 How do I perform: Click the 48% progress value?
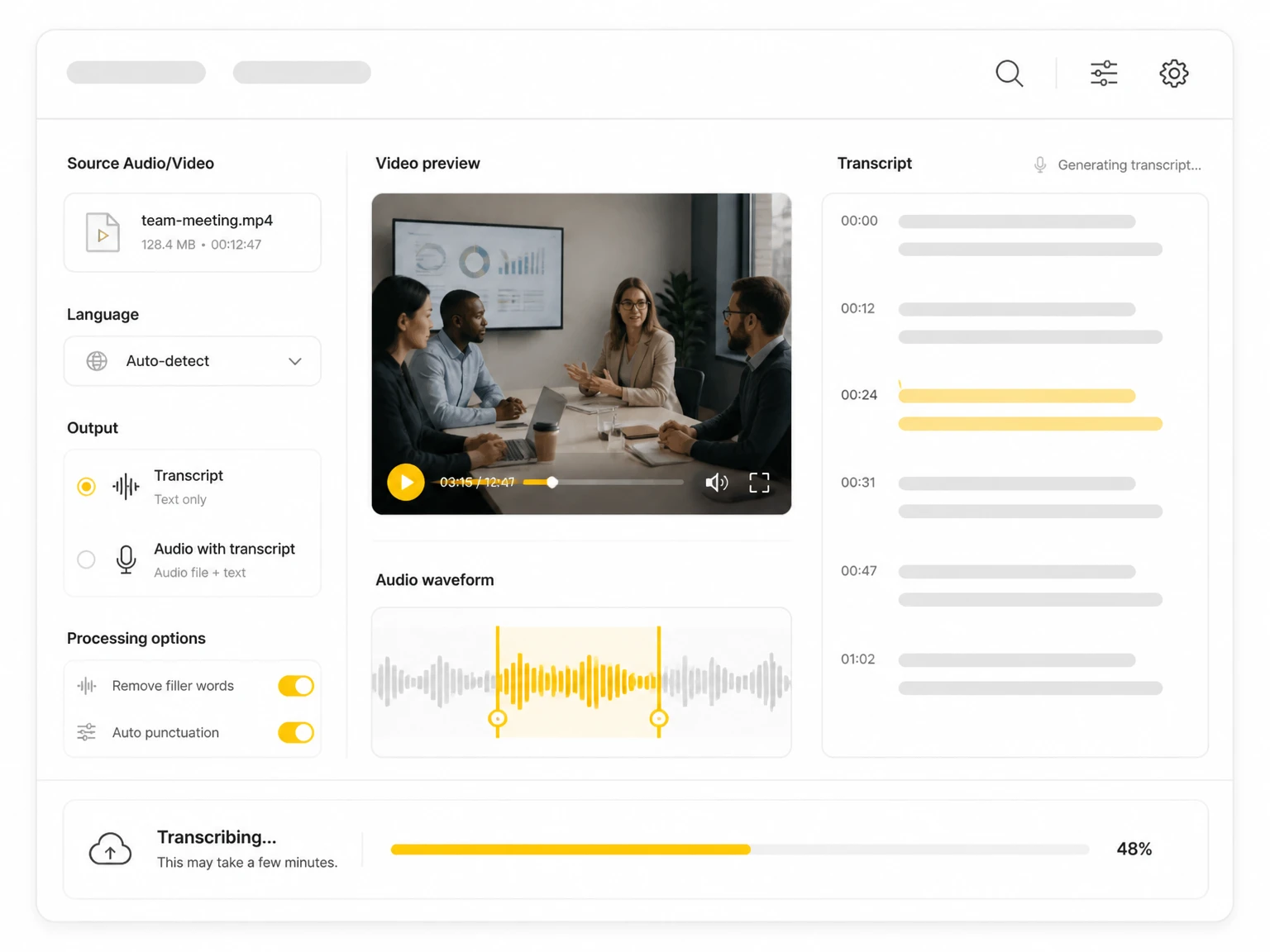1134,850
